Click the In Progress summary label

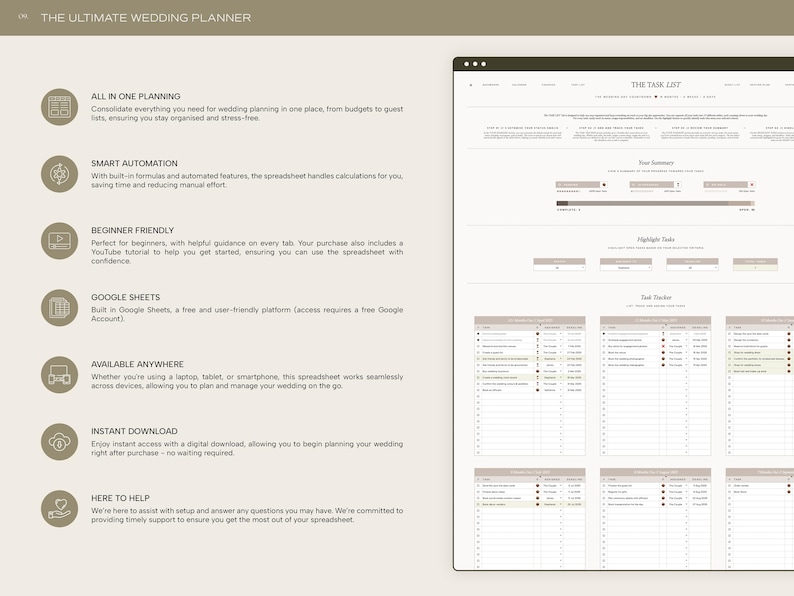click(648, 185)
